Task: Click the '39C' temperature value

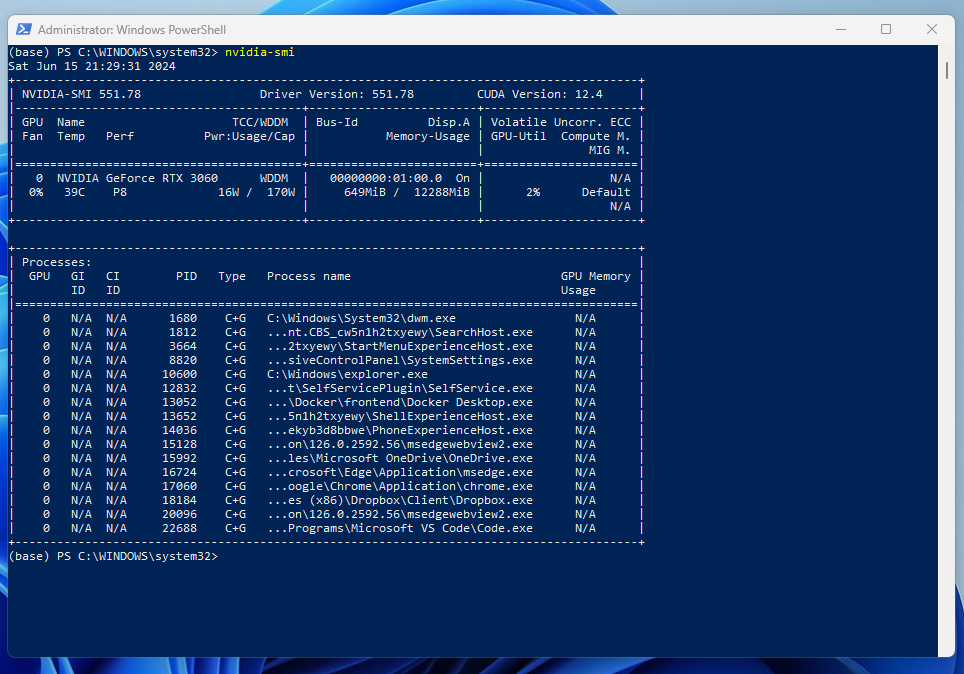Action: click(74, 192)
